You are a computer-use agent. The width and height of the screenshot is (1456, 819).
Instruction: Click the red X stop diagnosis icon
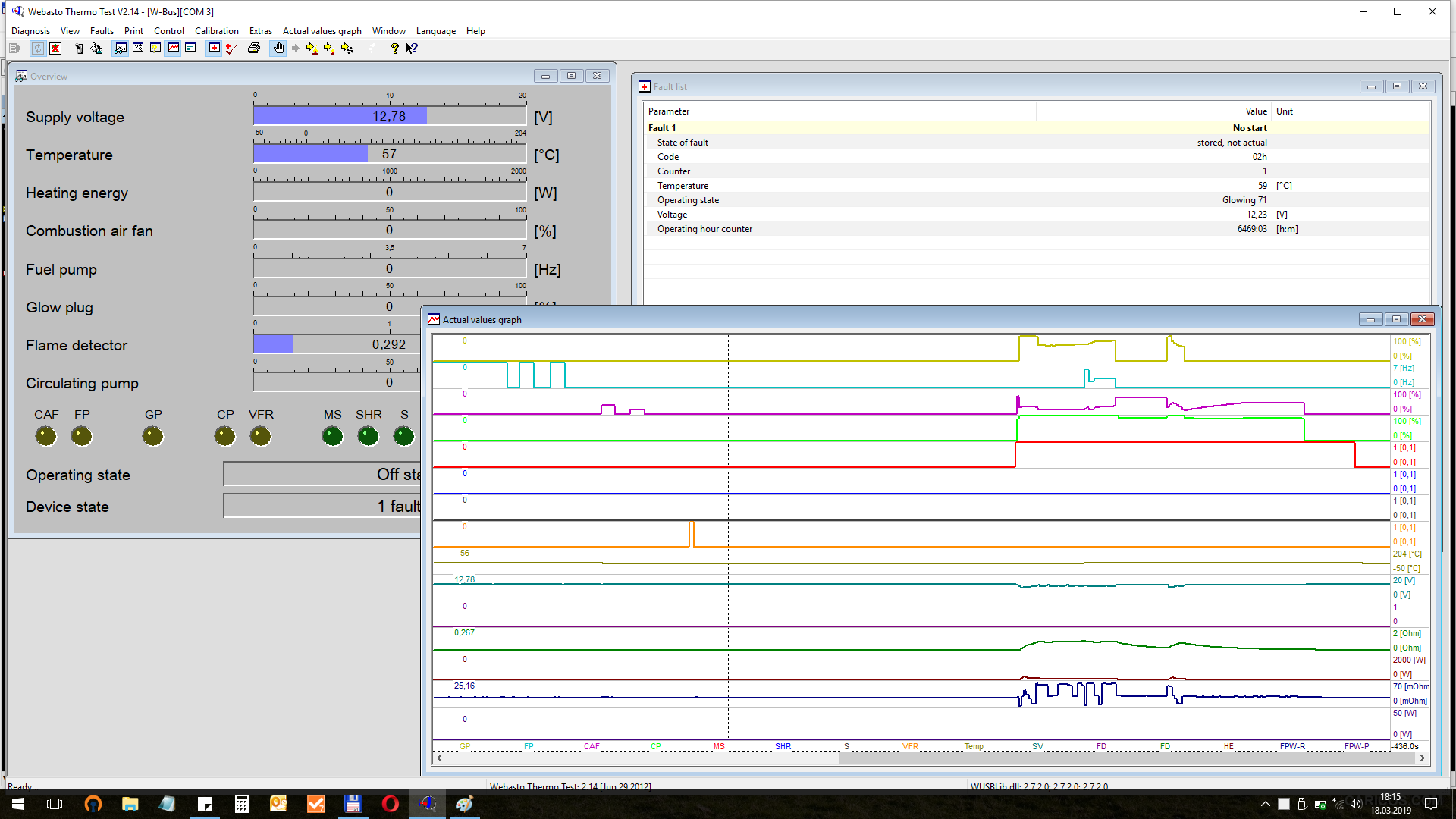[55, 49]
